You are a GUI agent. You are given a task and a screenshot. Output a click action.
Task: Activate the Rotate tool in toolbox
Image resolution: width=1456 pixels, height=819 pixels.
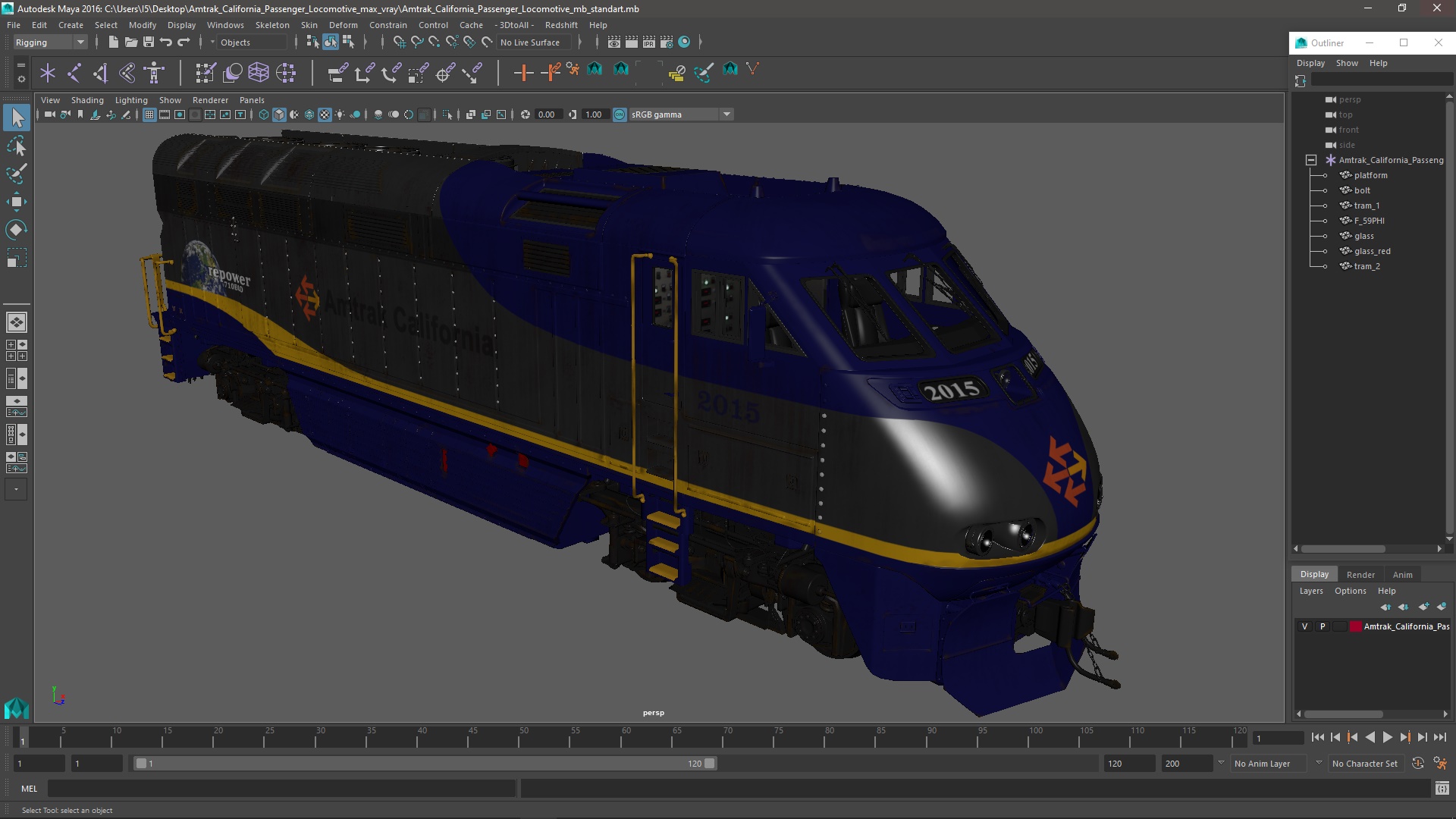click(x=17, y=230)
